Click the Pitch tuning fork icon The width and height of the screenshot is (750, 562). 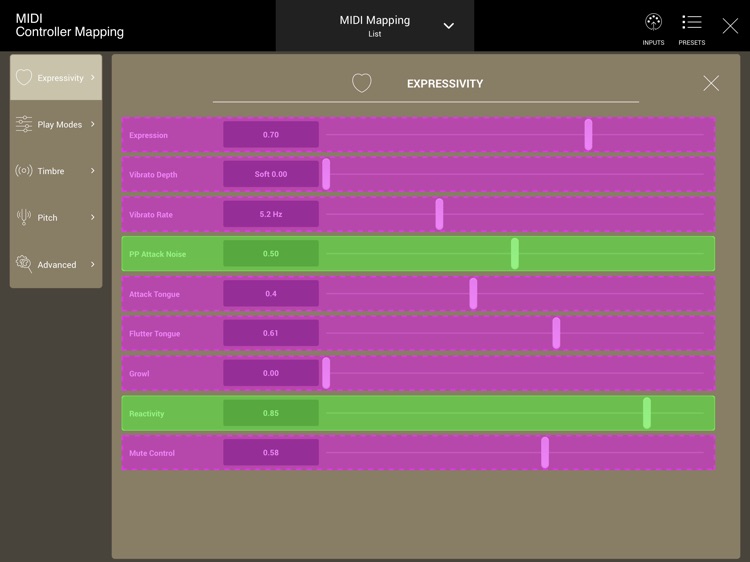[x=24, y=217]
